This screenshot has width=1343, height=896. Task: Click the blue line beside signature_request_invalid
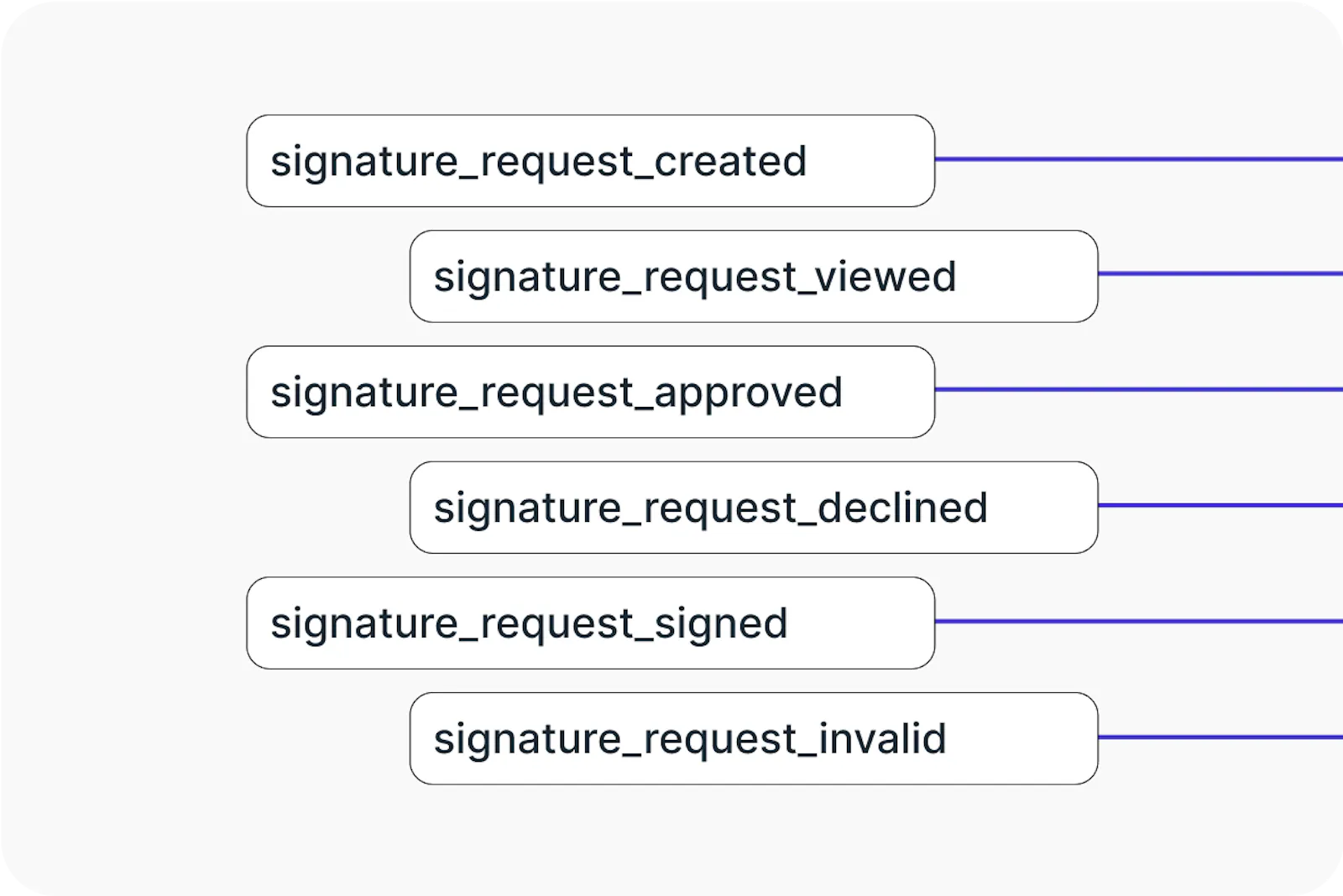click(1220, 737)
